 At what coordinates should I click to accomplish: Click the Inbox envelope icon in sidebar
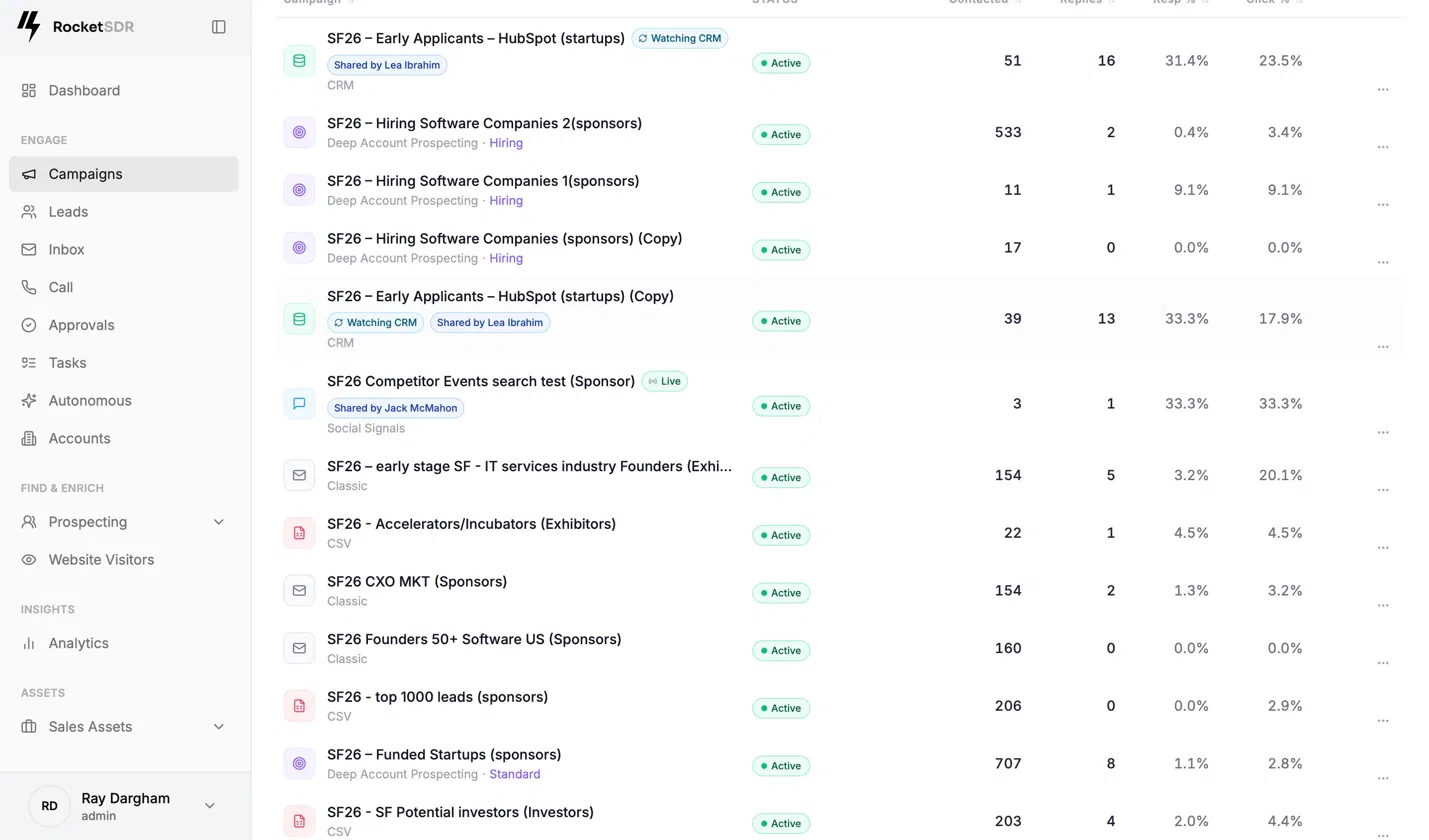pos(29,250)
